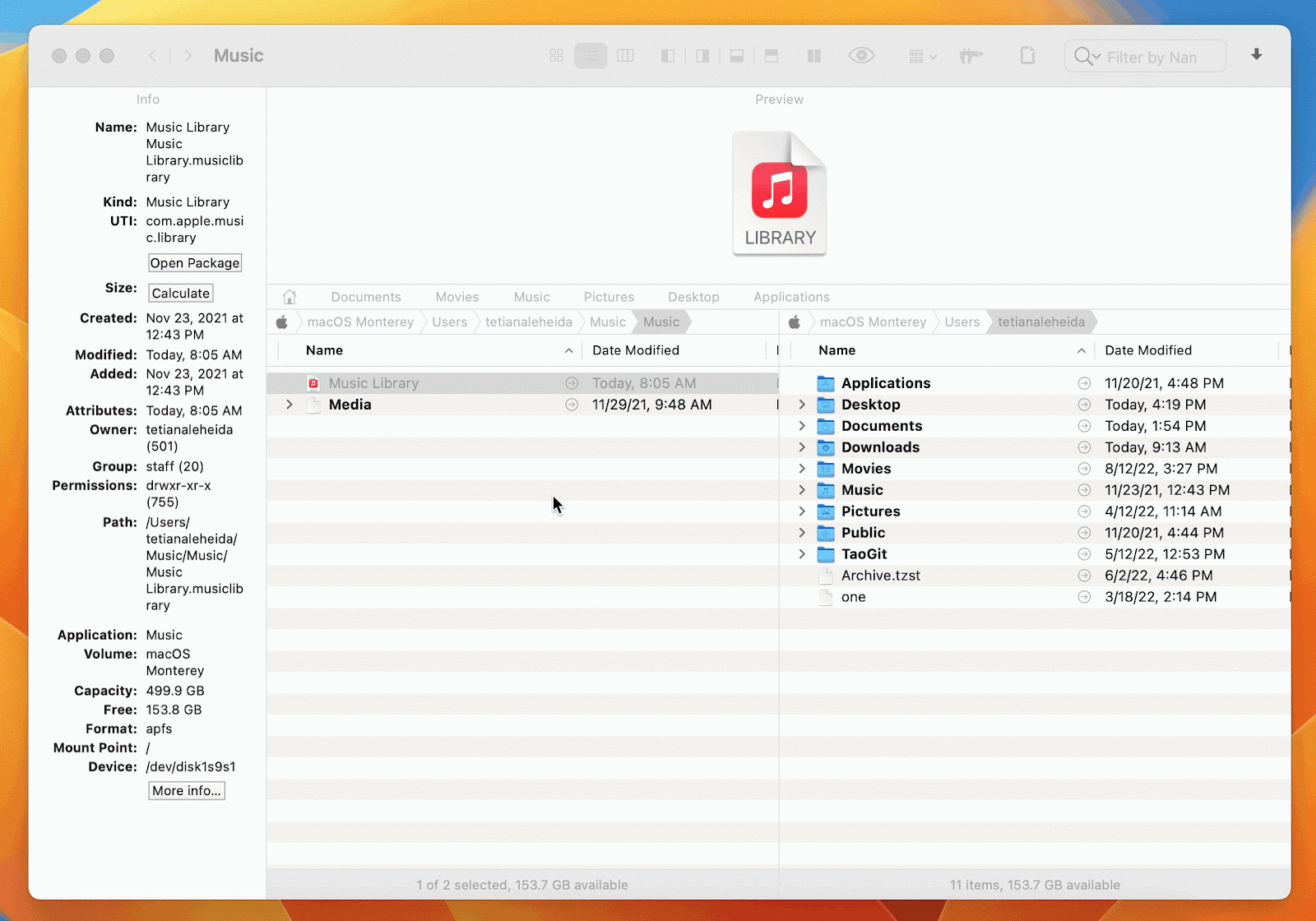The image size is (1316, 921).
Task: Toggle the preview eye icon
Action: (x=861, y=55)
